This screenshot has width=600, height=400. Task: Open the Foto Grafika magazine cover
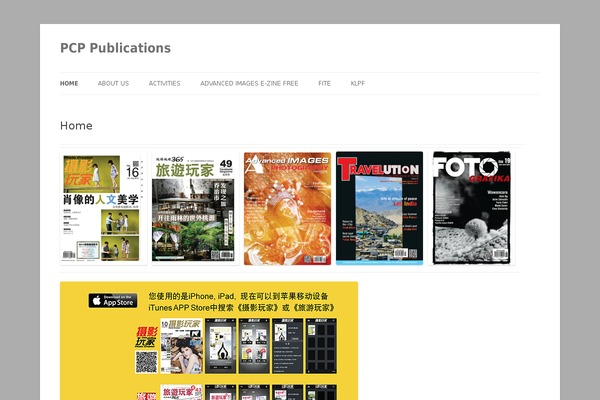coord(471,208)
